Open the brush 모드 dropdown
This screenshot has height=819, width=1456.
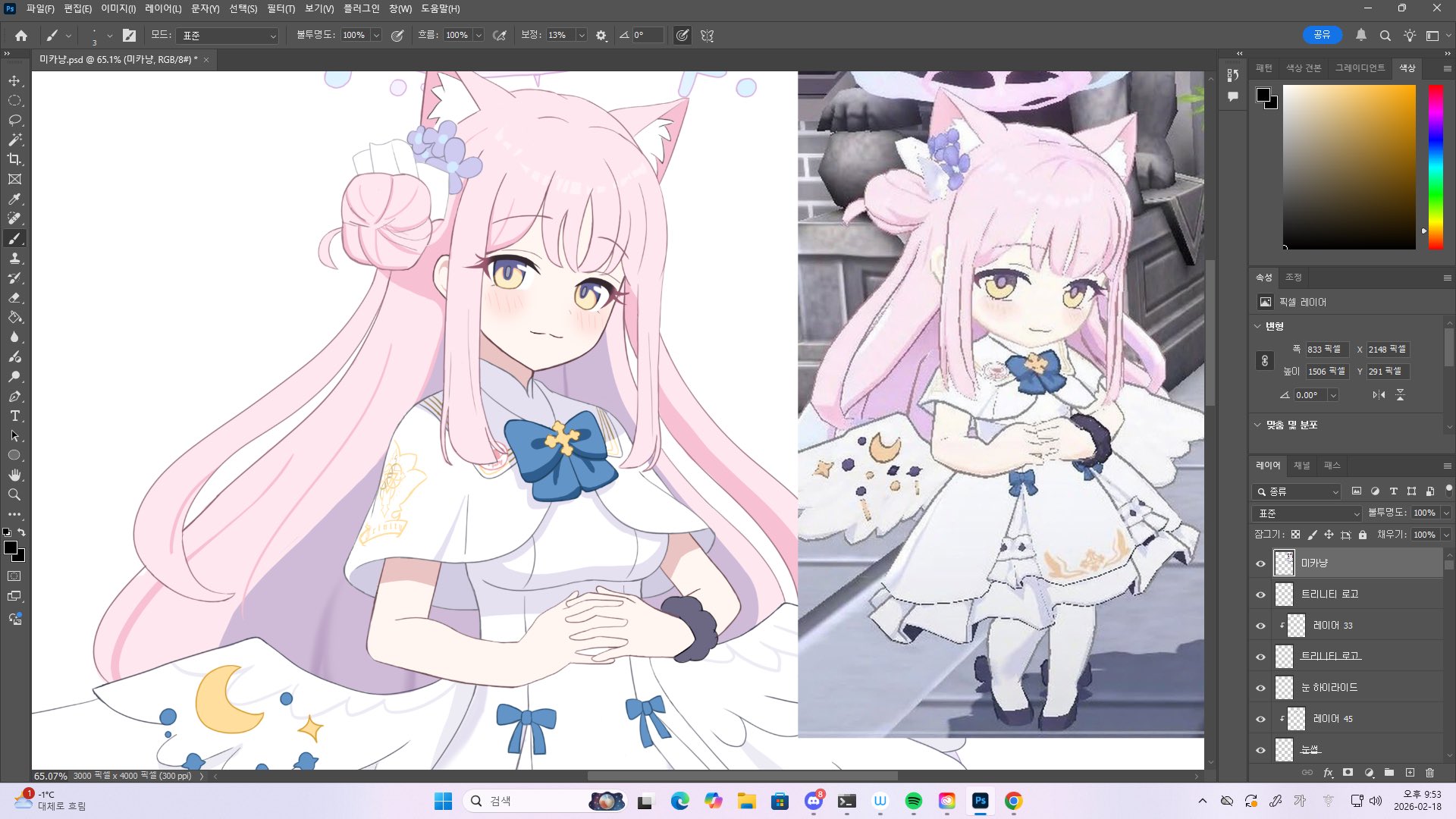pyautogui.click(x=228, y=36)
